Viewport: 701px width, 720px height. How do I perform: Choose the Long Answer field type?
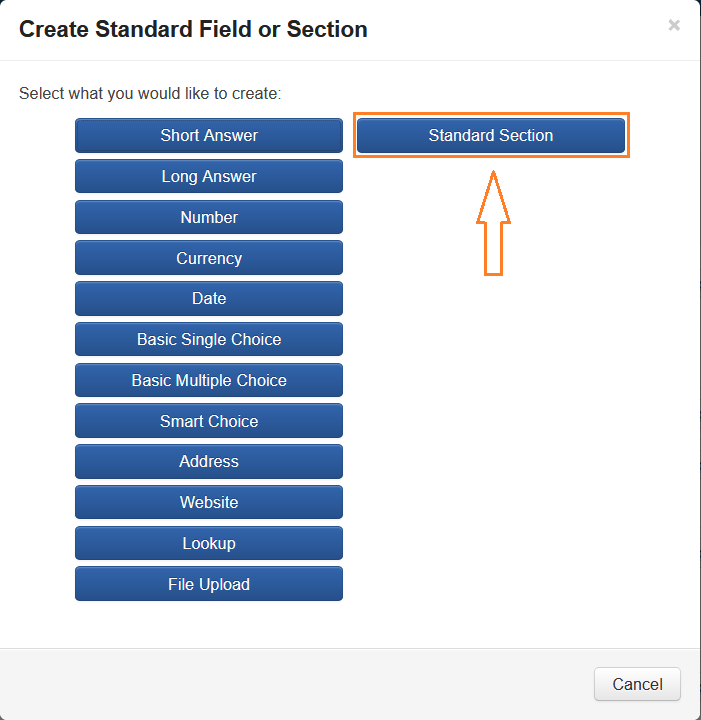click(209, 177)
